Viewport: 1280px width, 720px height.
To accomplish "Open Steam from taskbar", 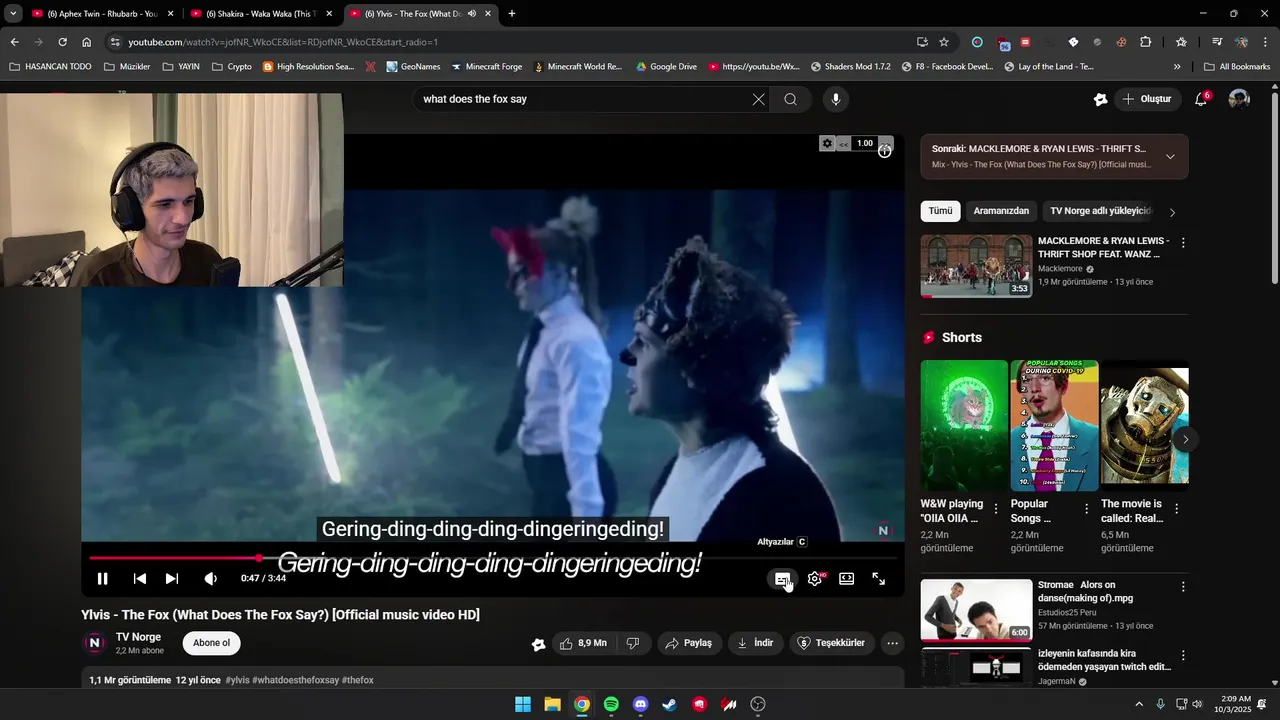I will (670, 704).
